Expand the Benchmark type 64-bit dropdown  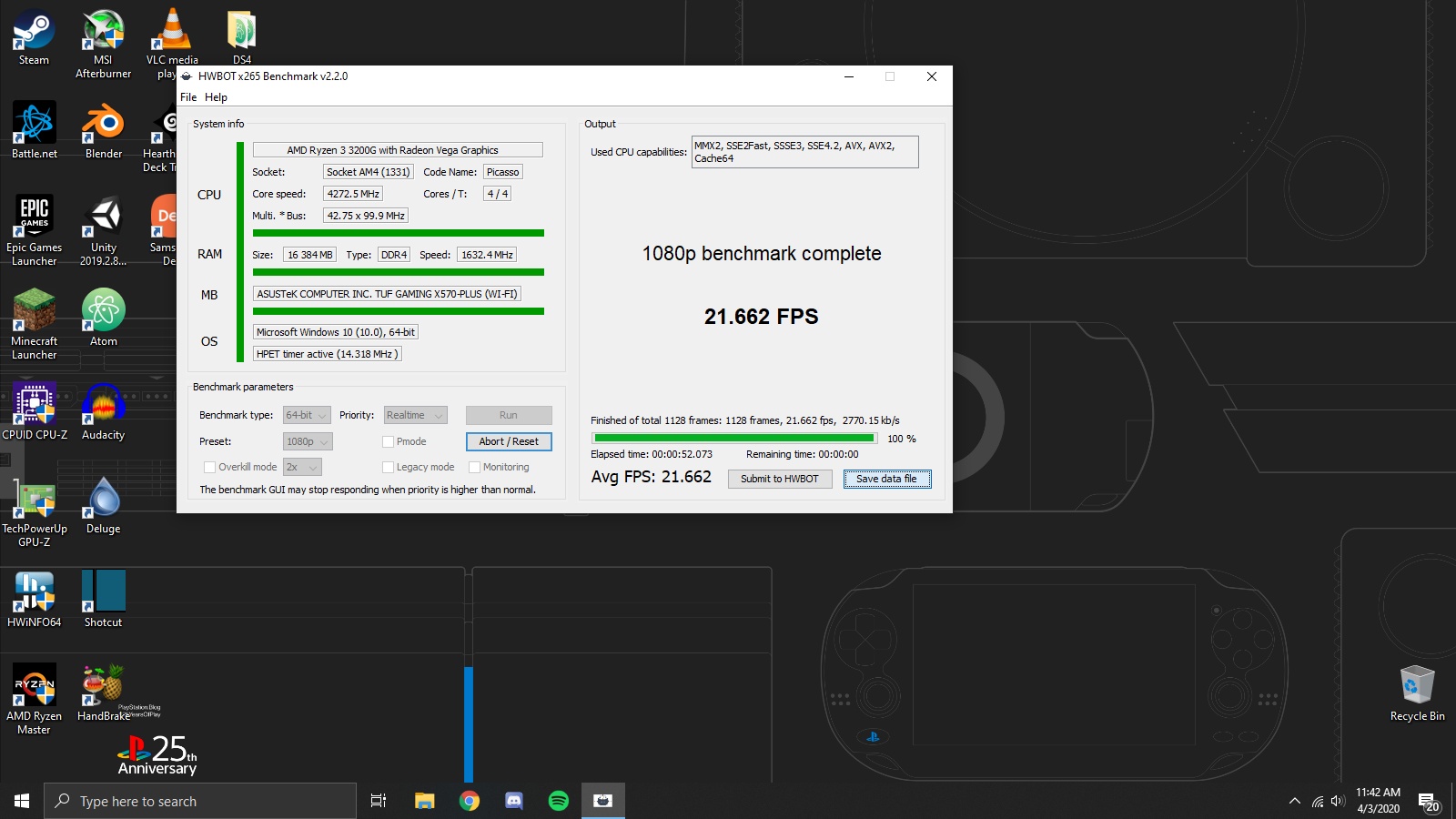307,415
